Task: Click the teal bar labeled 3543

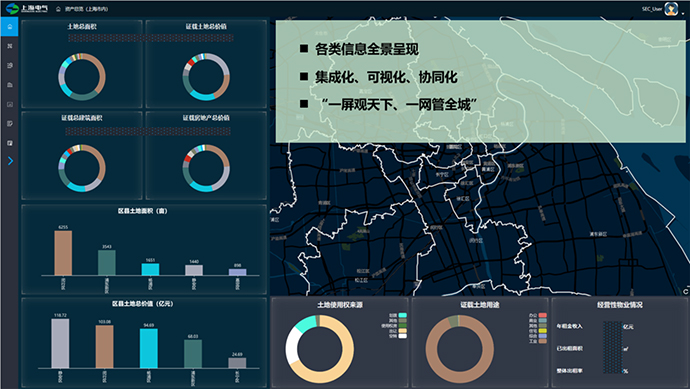Action: pos(106,263)
